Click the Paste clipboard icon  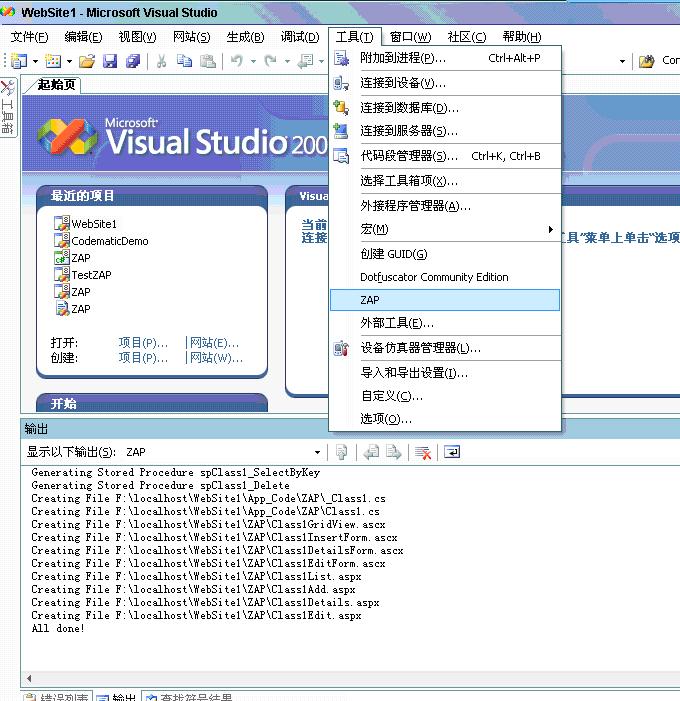[x=208, y=61]
